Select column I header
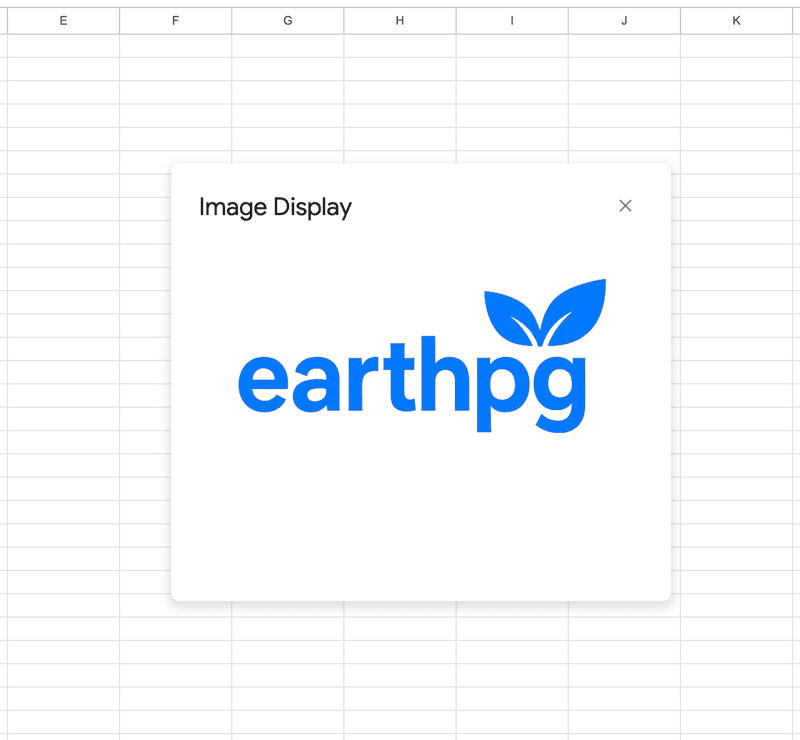 (x=512, y=21)
